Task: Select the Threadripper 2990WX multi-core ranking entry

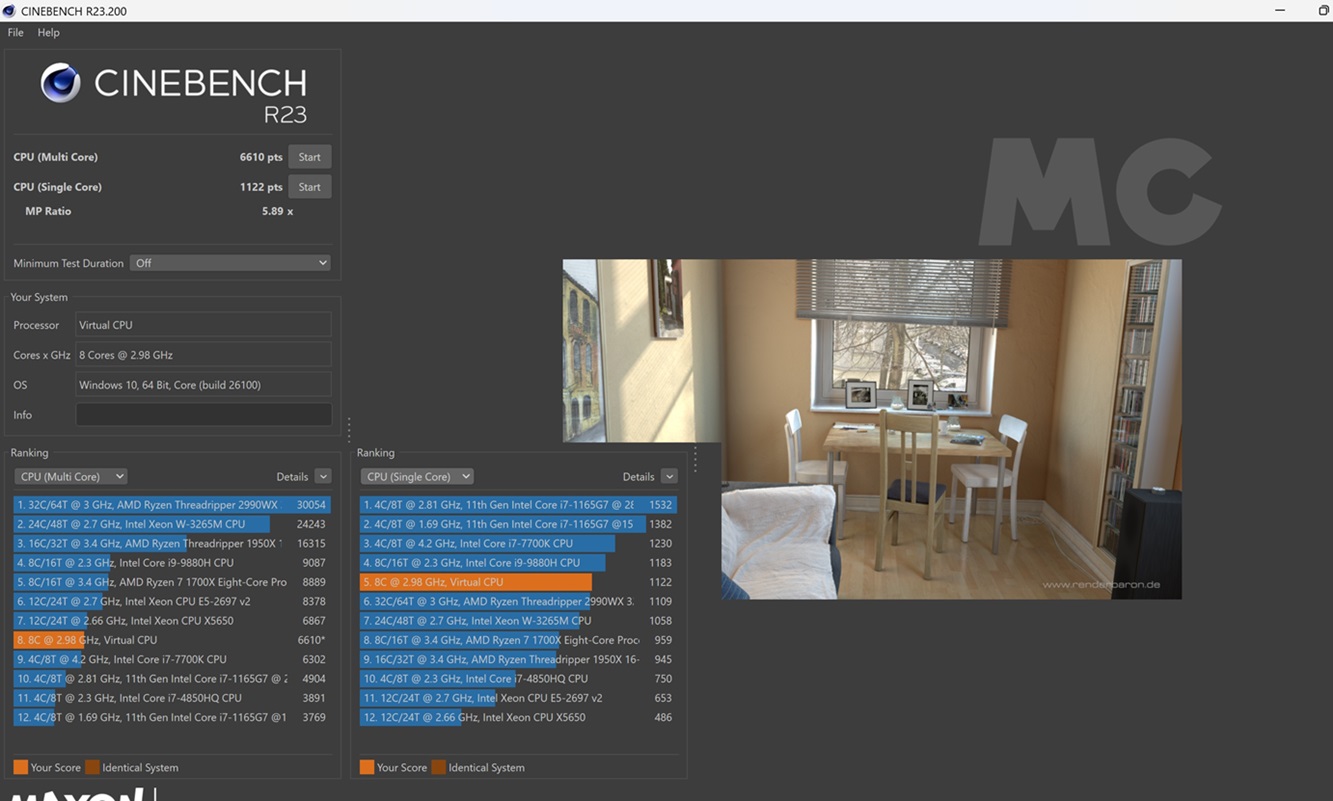Action: (170, 505)
